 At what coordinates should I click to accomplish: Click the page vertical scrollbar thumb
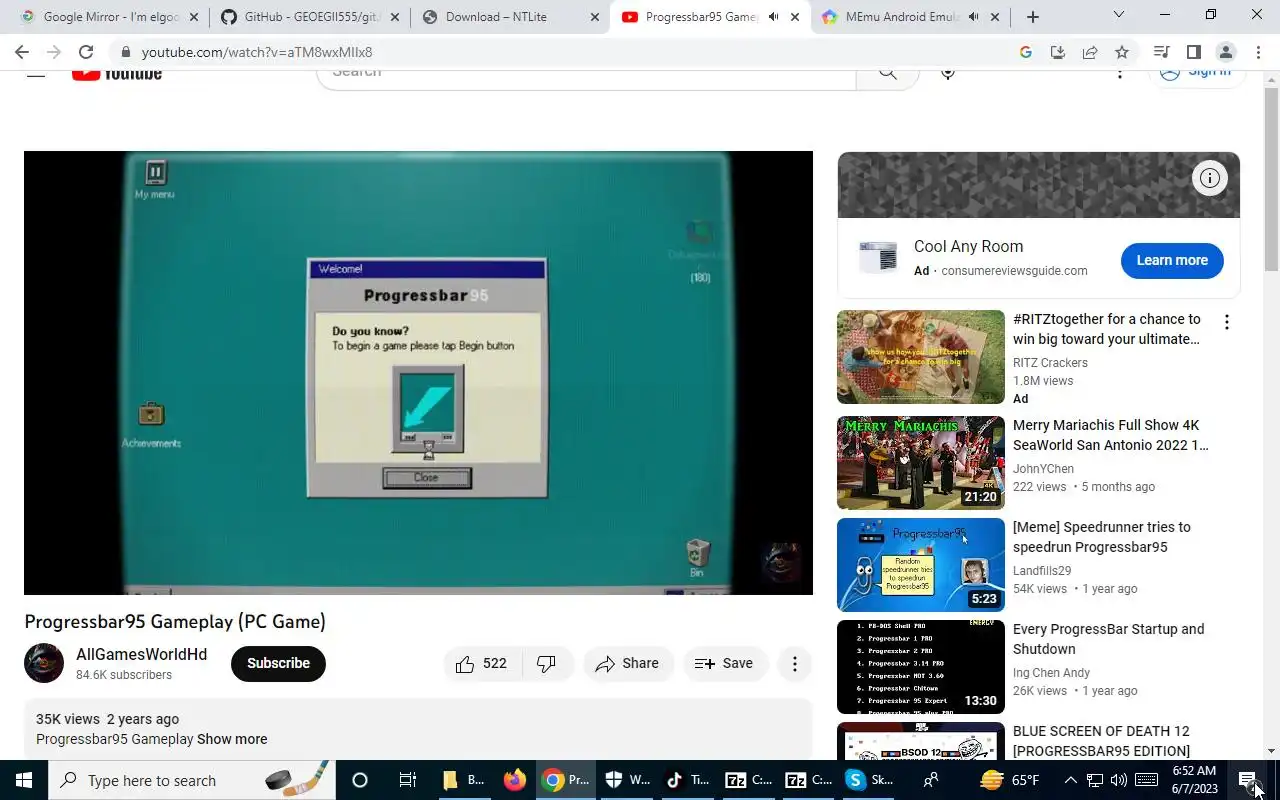(x=1271, y=178)
